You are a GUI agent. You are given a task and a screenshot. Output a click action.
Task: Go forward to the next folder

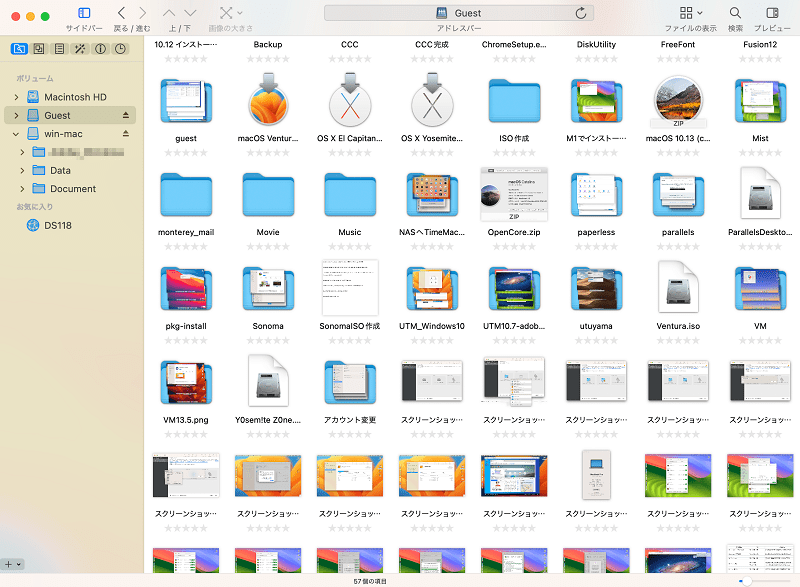coord(142,13)
